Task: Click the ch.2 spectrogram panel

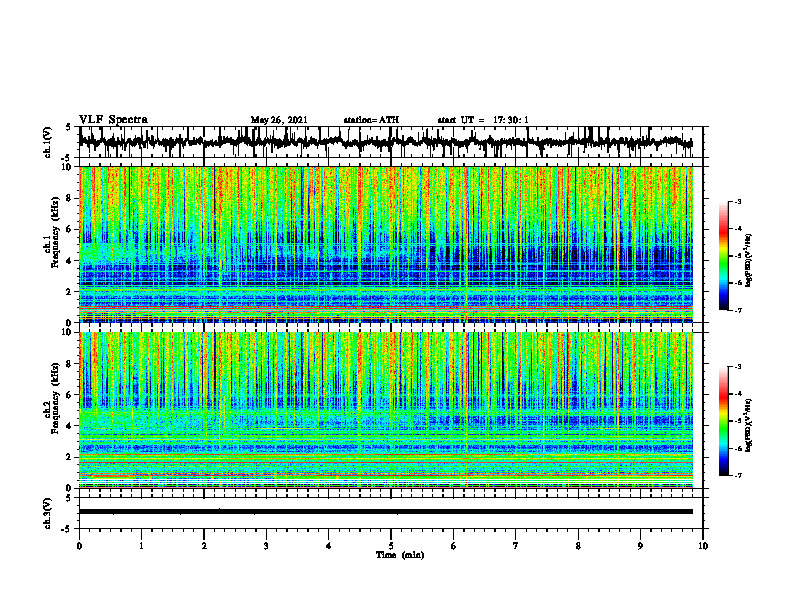Action: coord(386,410)
